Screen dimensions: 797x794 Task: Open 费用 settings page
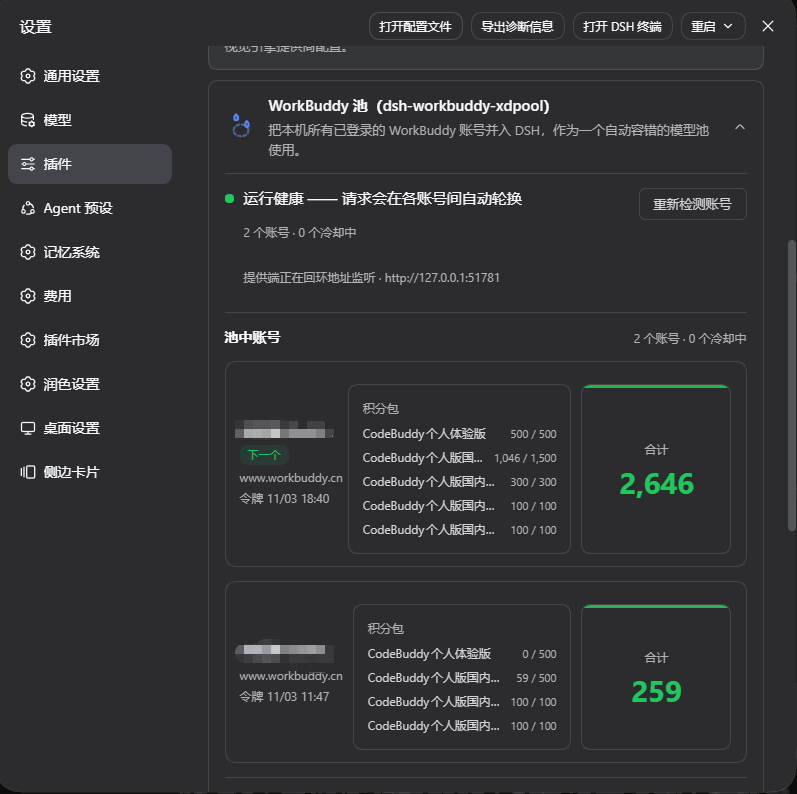coord(90,296)
